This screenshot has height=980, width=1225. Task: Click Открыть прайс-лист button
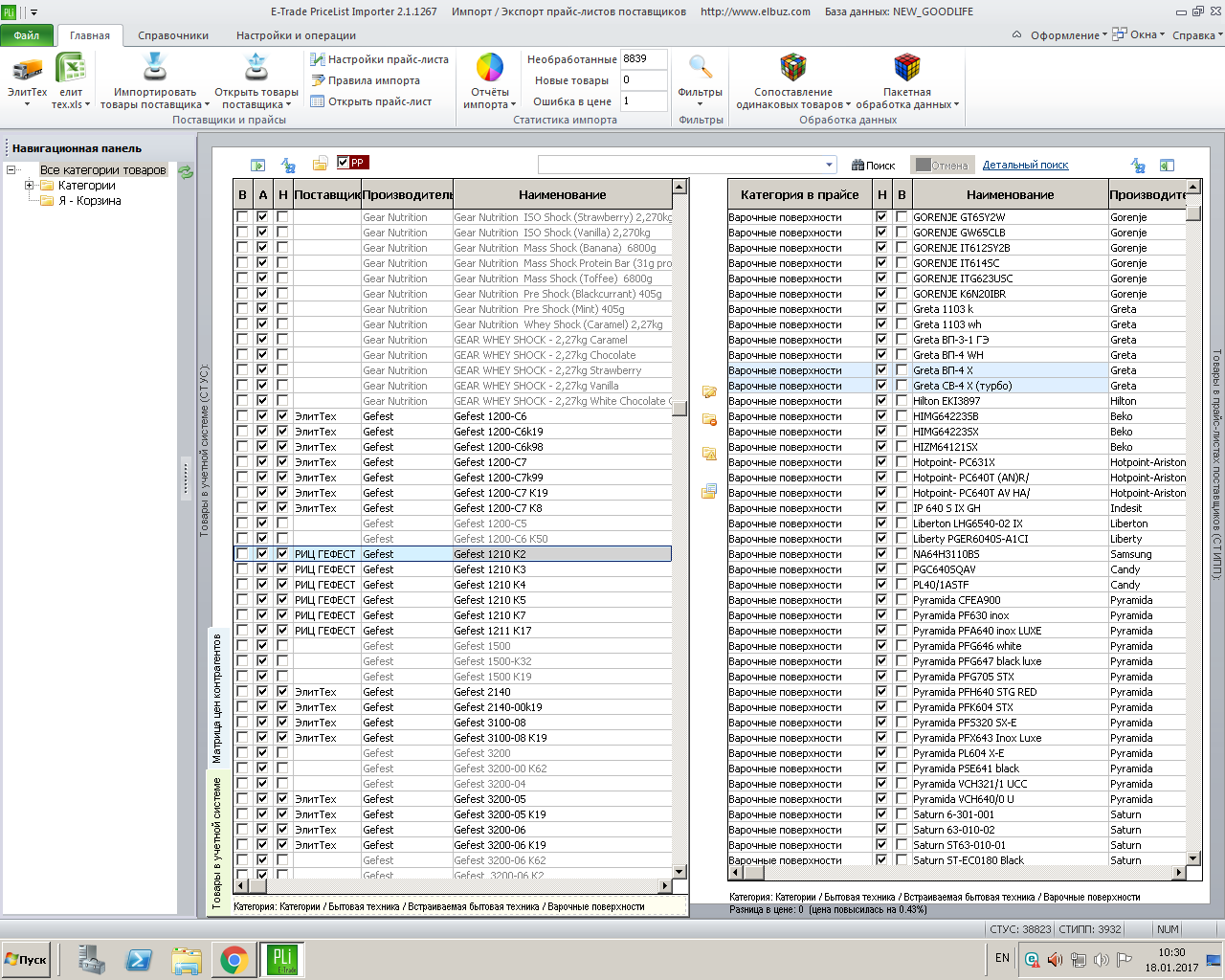pyautogui.click(x=371, y=101)
